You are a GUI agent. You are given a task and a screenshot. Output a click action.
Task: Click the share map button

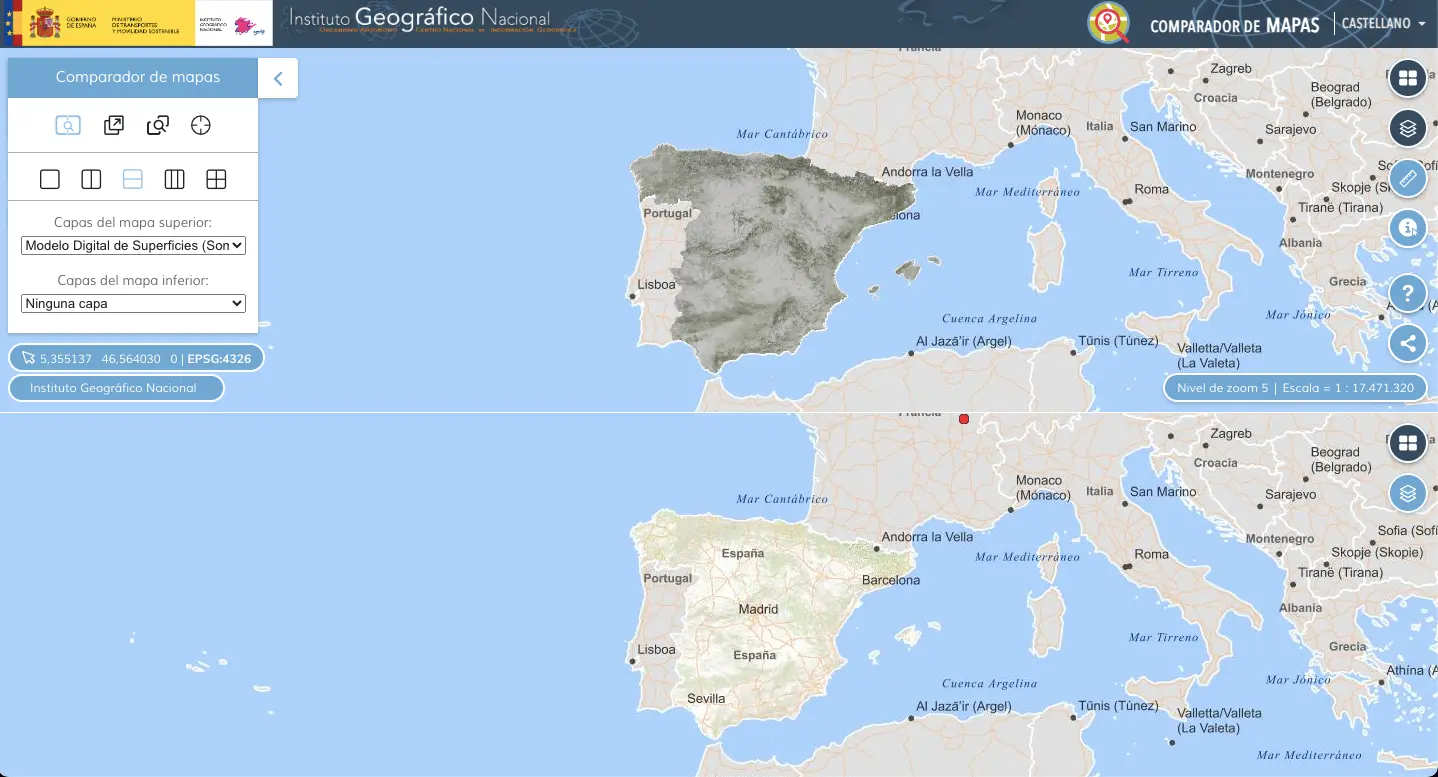coord(1408,343)
